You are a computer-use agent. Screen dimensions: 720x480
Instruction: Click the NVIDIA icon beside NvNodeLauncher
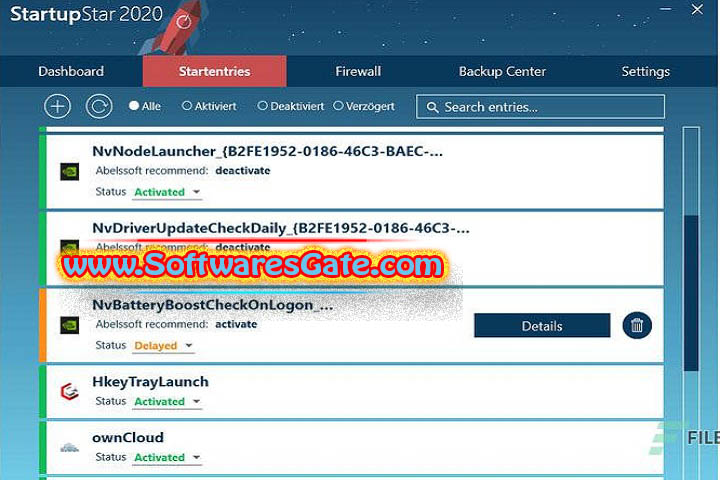click(x=70, y=172)
